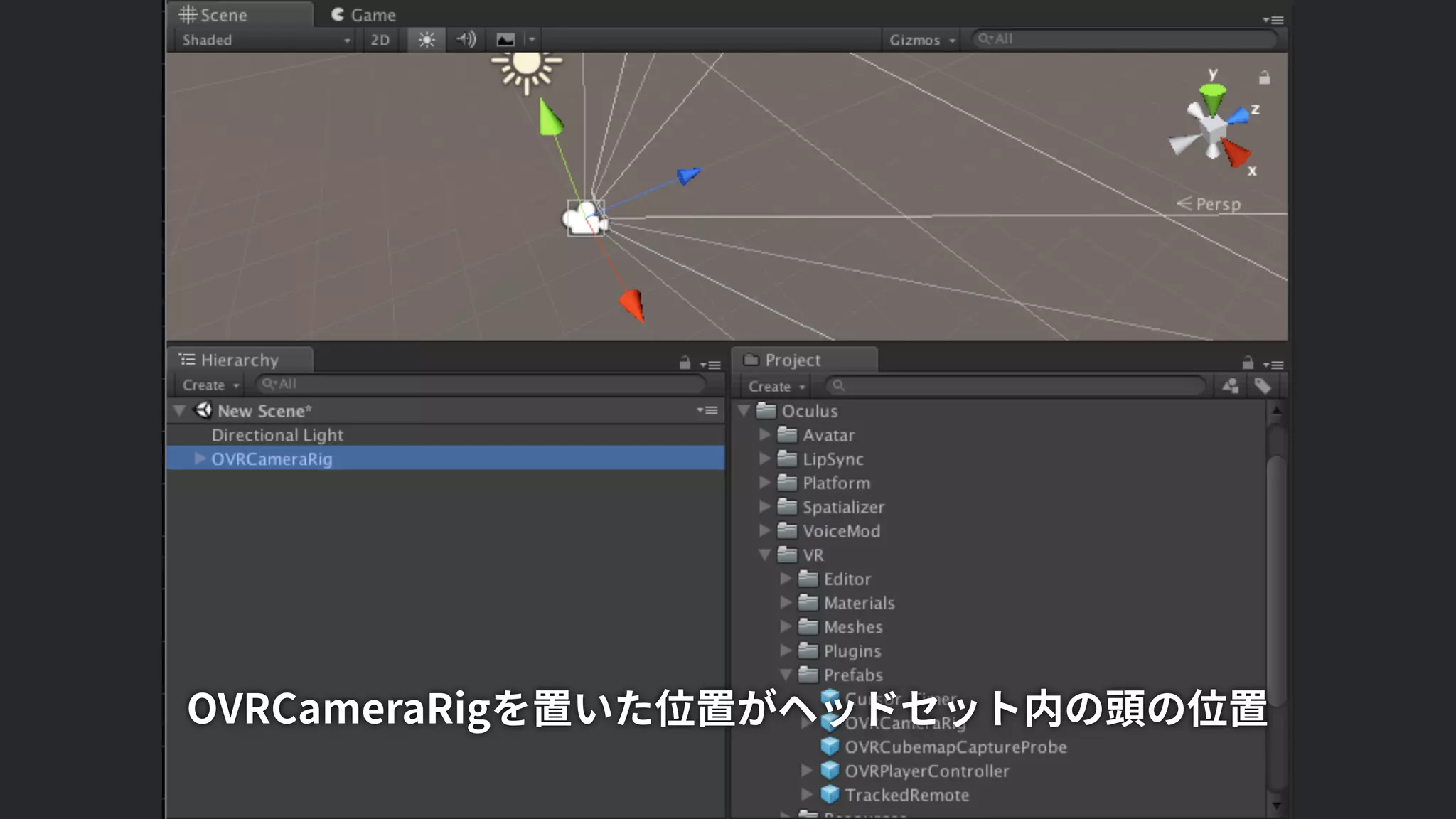Toggle 2D view mode

point(380,40)
